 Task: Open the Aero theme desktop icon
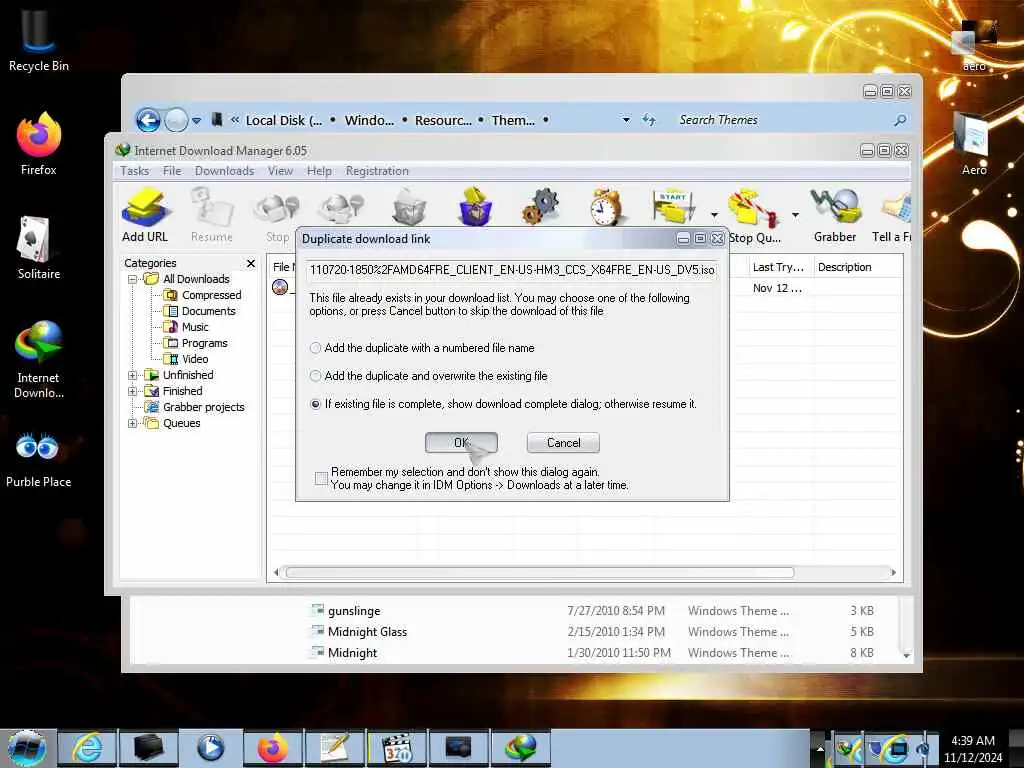(x=974, y=144)
